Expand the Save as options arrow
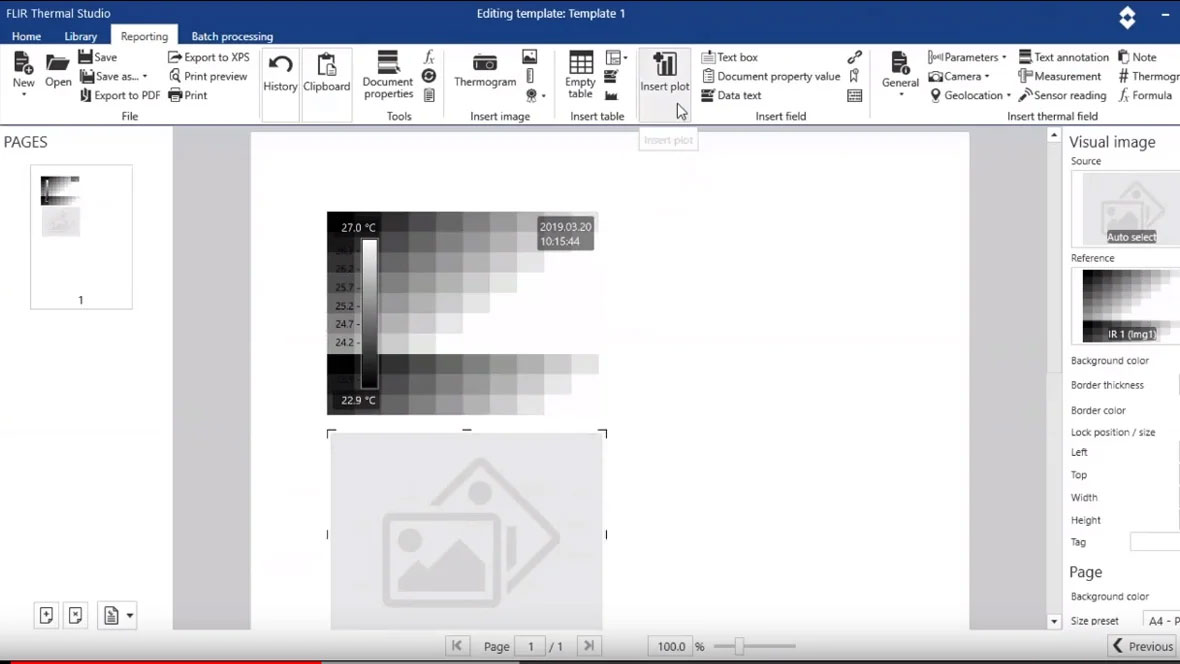 pyautogui.click(x=145, y=77)
